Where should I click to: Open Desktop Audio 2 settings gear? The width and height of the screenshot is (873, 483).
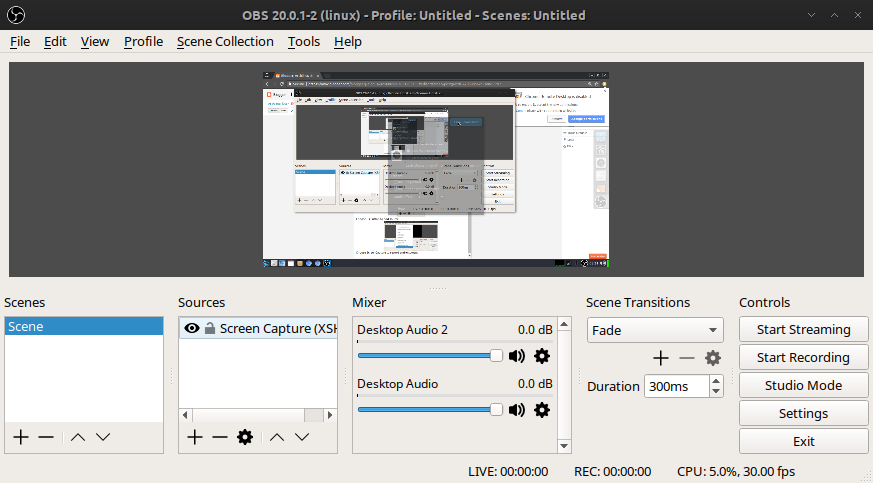(542, 356)
